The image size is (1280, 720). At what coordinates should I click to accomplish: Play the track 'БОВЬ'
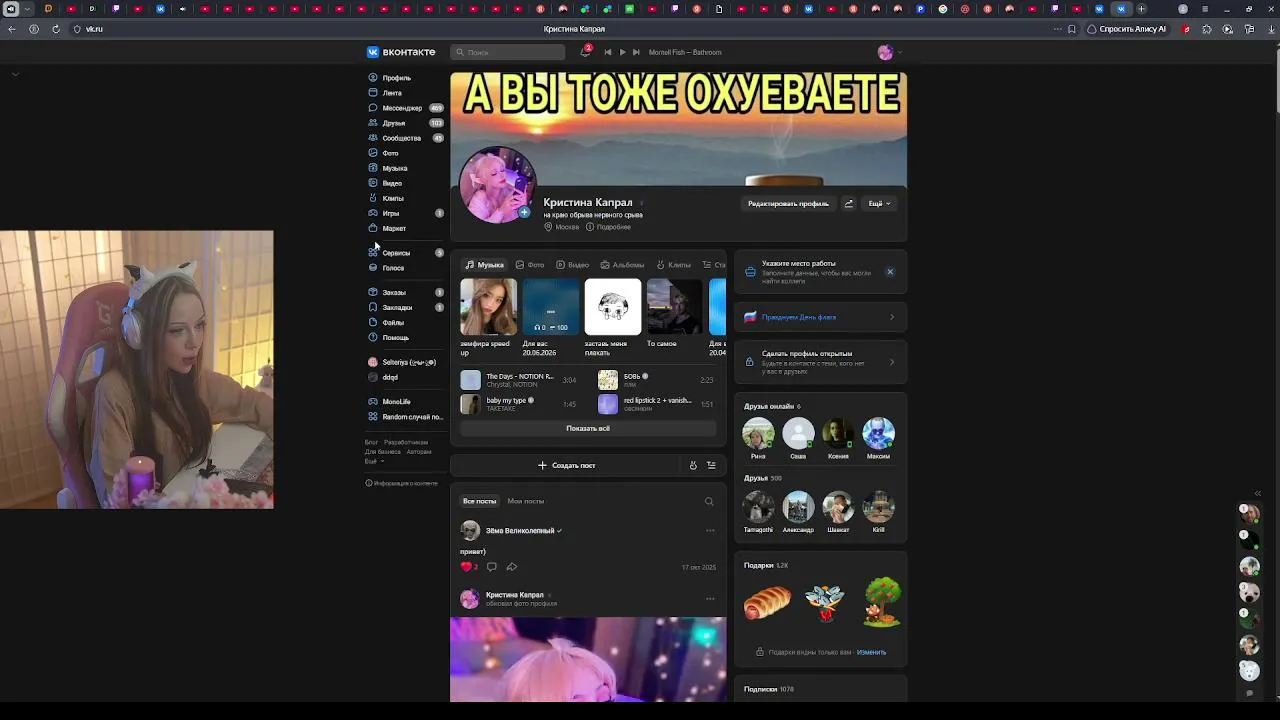tap(657, 380)
